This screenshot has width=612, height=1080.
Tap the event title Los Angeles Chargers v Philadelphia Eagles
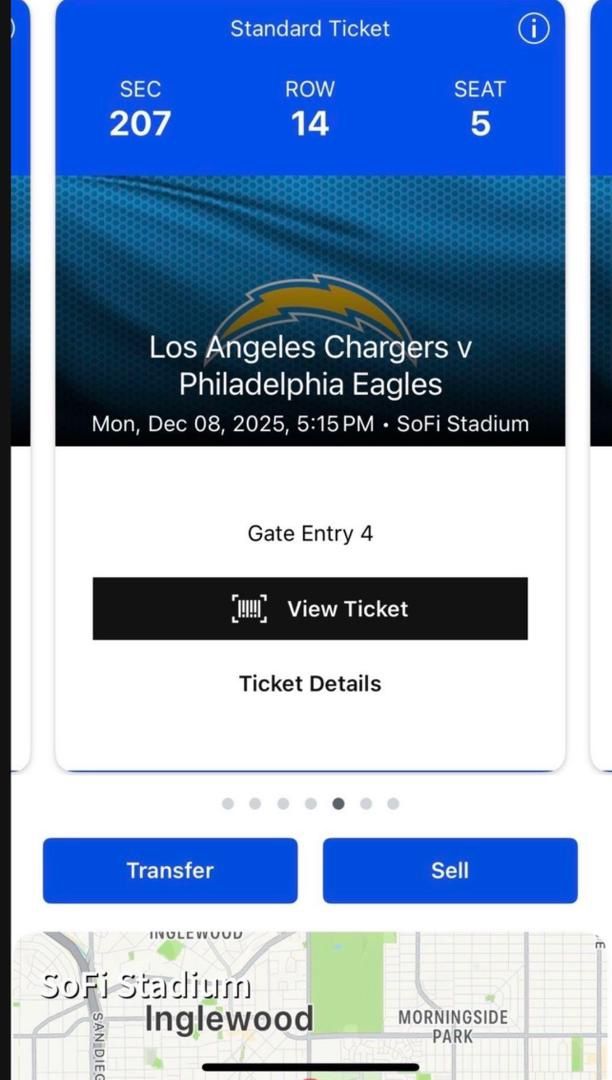coord(309,366)
